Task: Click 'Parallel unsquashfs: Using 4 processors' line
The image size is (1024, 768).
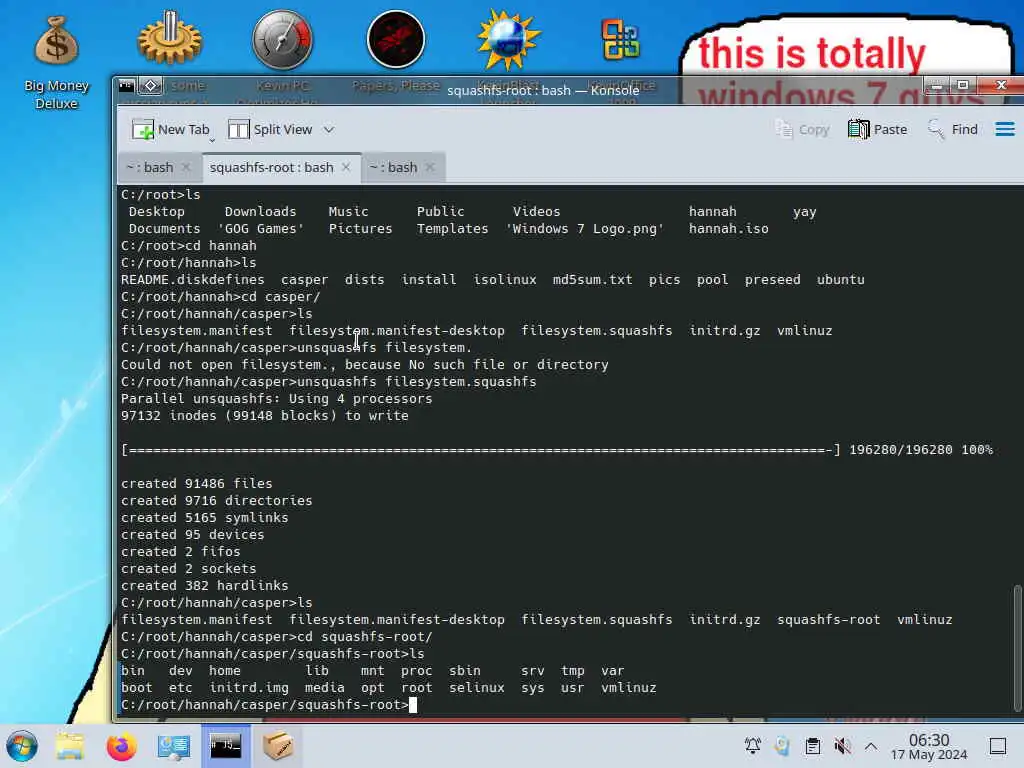Action: 276,398
